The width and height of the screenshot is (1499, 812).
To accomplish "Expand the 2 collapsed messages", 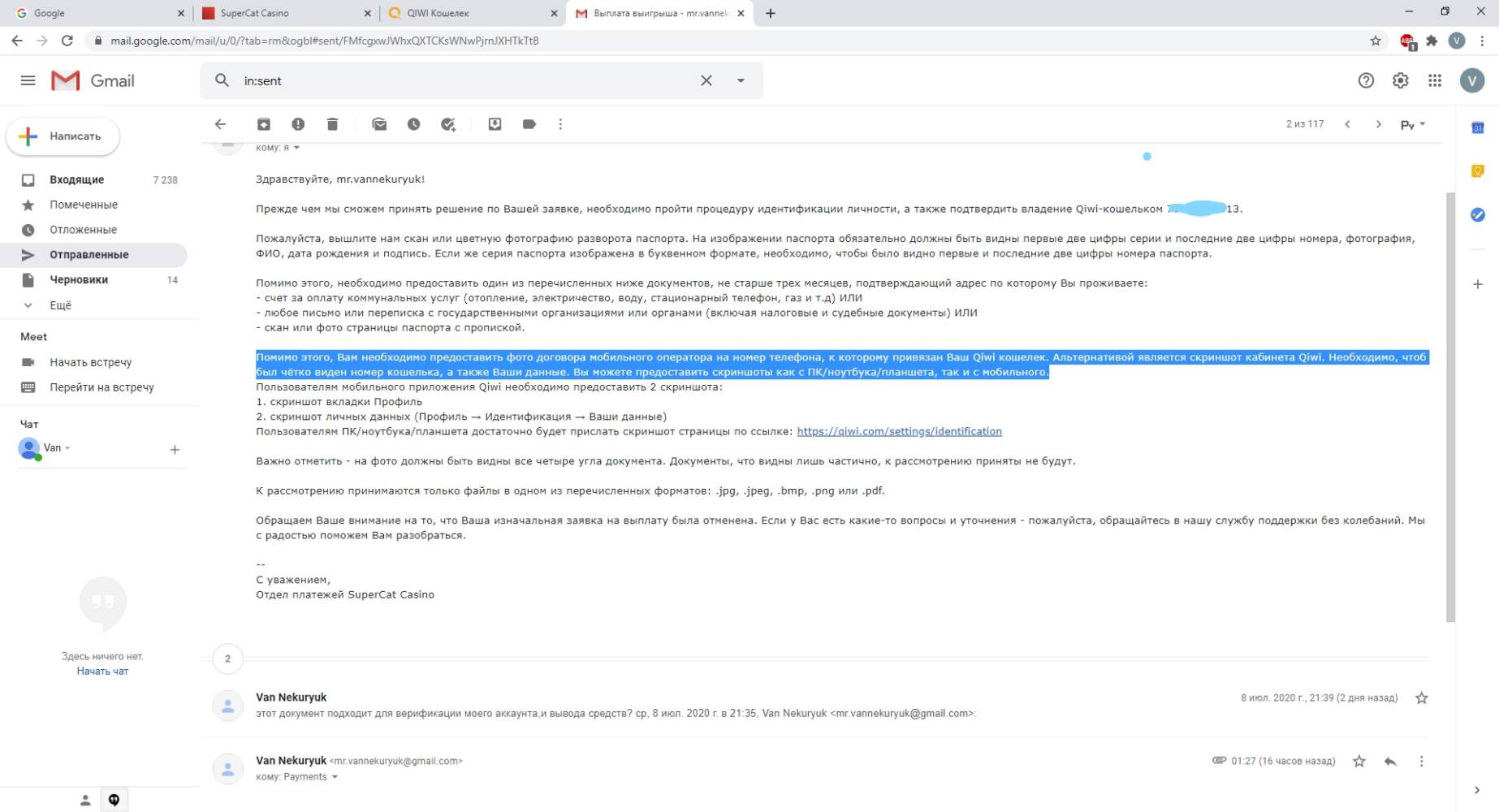I will 227,659.
